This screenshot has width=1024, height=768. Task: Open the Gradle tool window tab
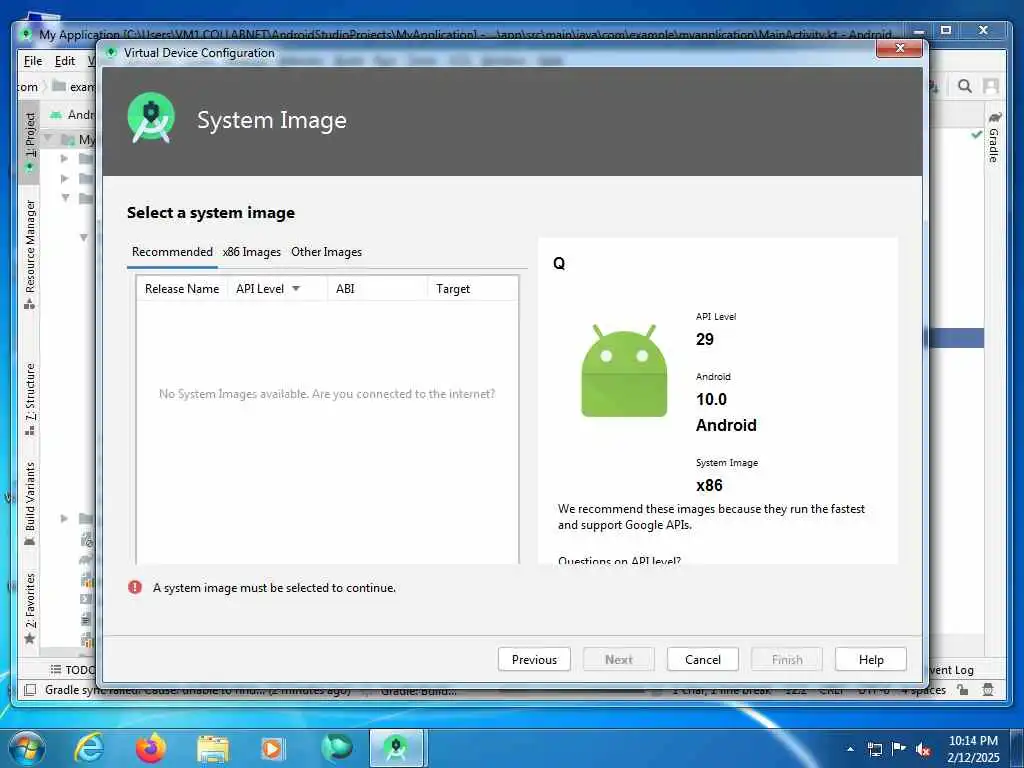(x=993, y=137)
